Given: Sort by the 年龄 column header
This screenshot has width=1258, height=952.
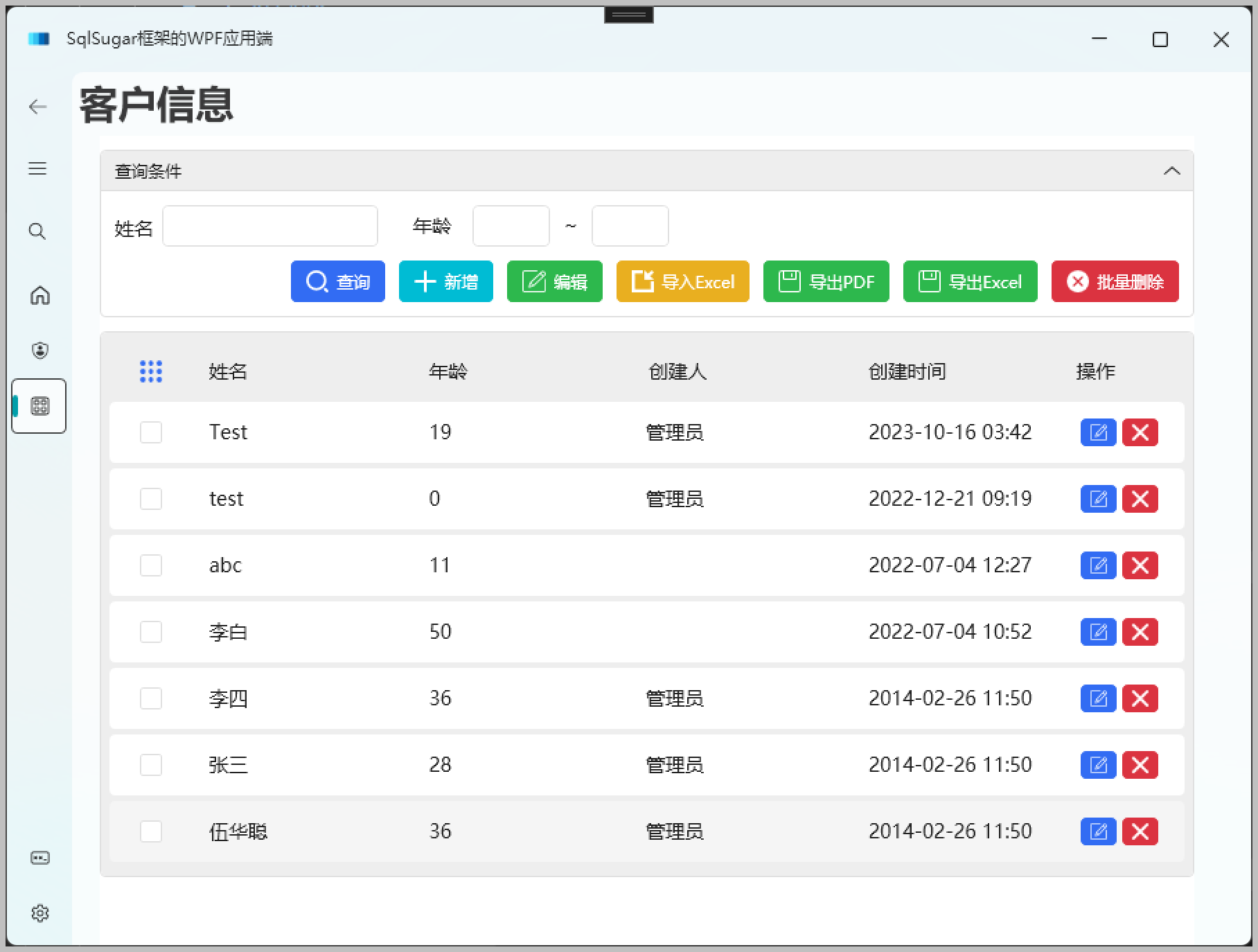Looking at the screenshot, I should [x=448, y=371].
